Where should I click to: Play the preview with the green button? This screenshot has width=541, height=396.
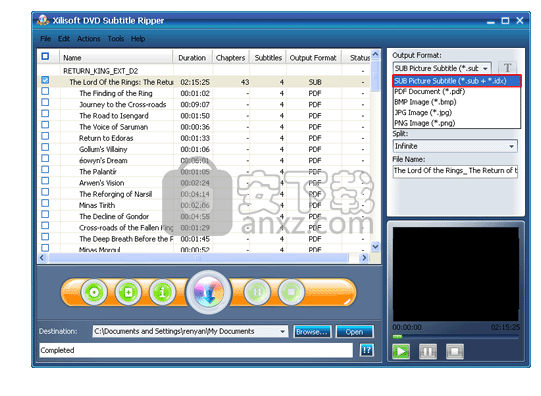(x=401, y=352)
